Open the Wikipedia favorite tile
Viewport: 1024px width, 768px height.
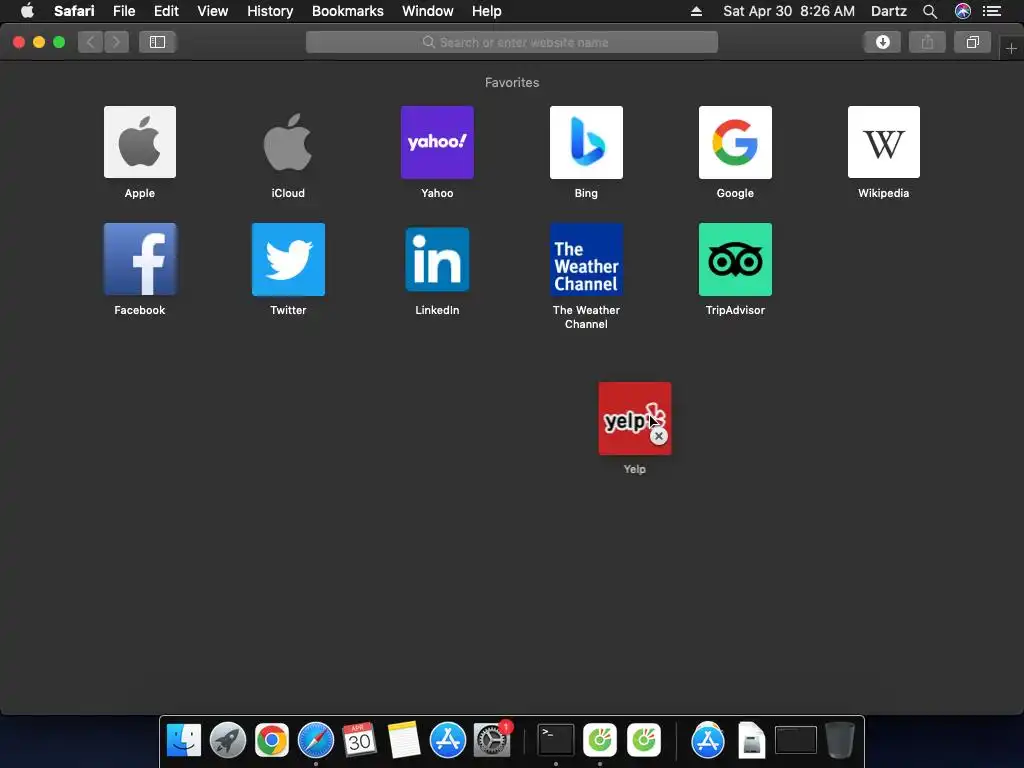click(x=884, y=142)
